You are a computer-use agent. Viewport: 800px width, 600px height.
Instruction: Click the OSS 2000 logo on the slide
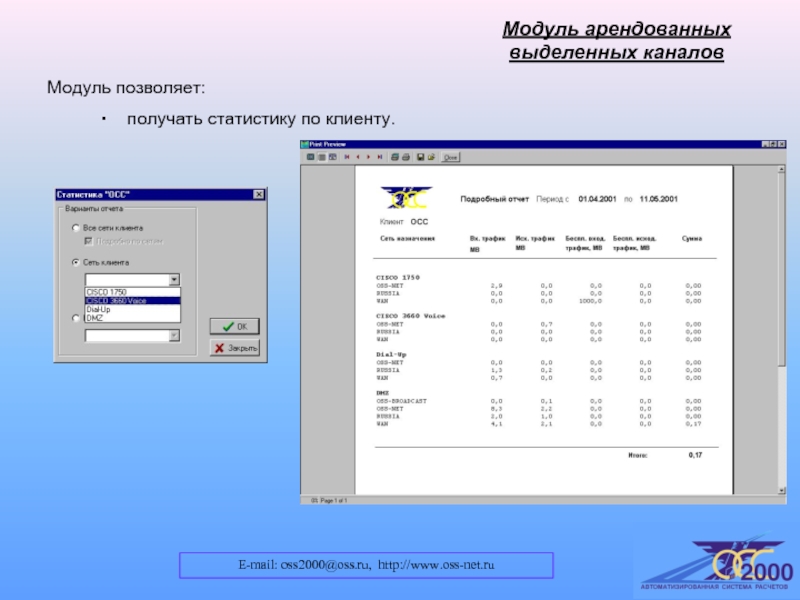point(717,564)
